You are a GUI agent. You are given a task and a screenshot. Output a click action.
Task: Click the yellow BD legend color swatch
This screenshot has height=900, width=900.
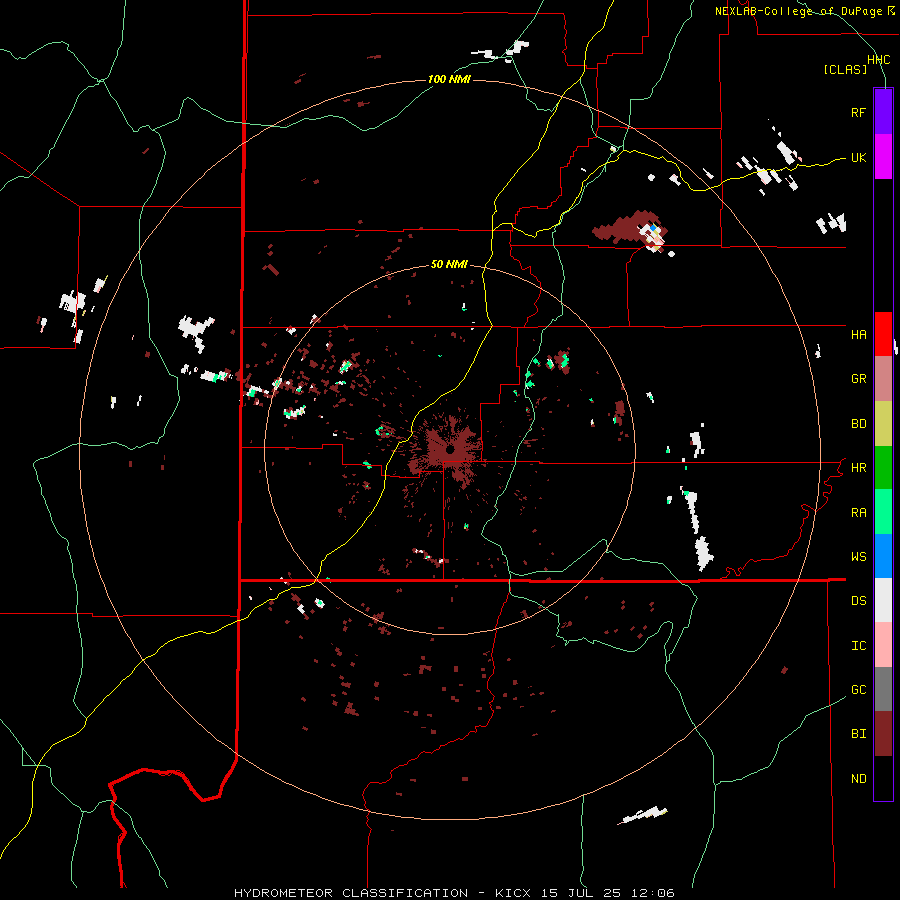[x=883, y=424]
